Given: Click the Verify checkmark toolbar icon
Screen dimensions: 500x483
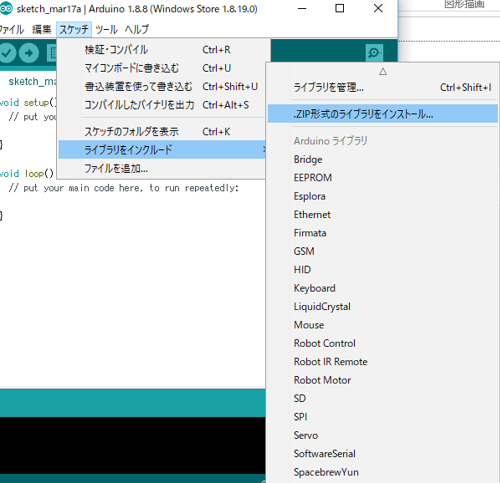Looking at the screenshot, I should click(x=7, y=53).
